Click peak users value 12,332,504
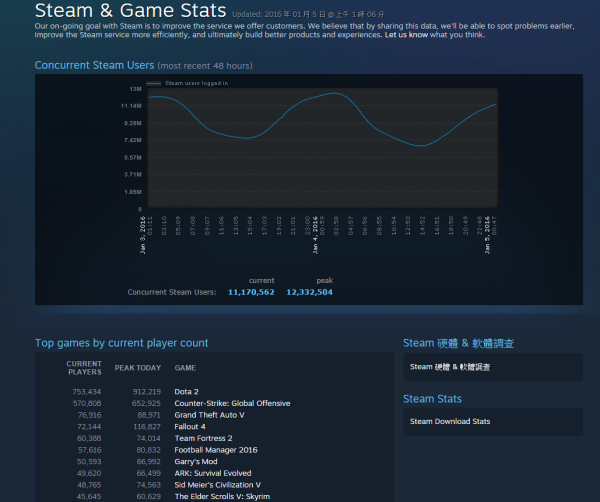Screen dimensions: 600x502 click(310, 292)
